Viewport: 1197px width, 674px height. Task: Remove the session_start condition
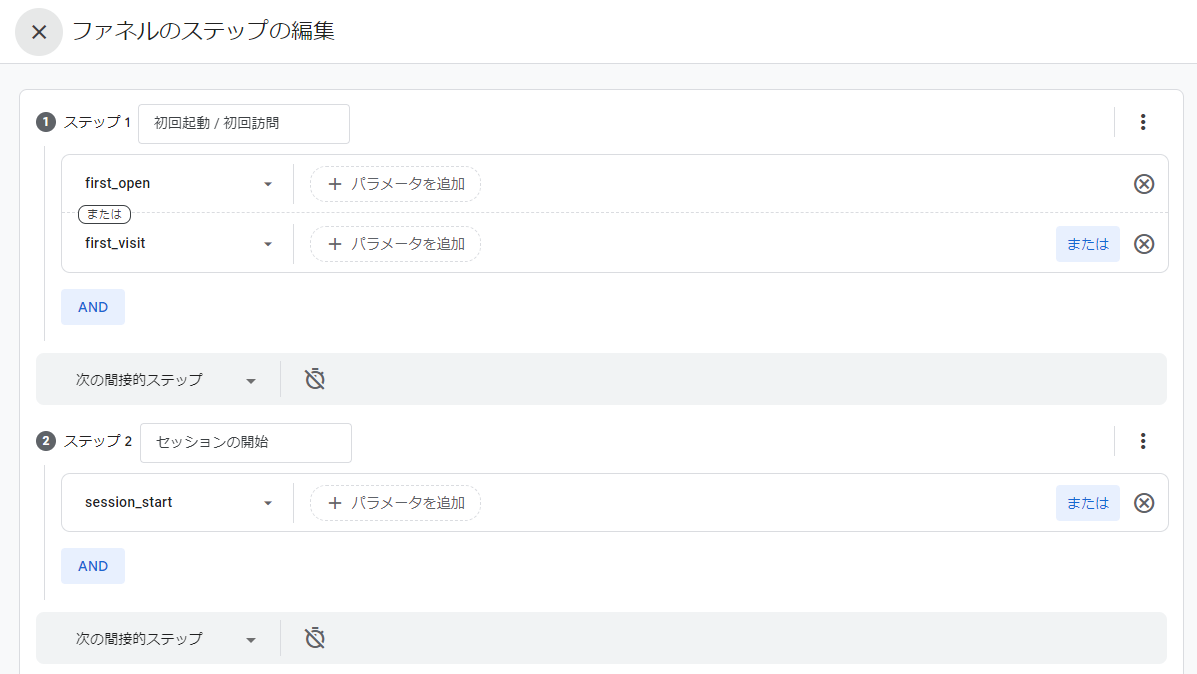[1144, 503]
